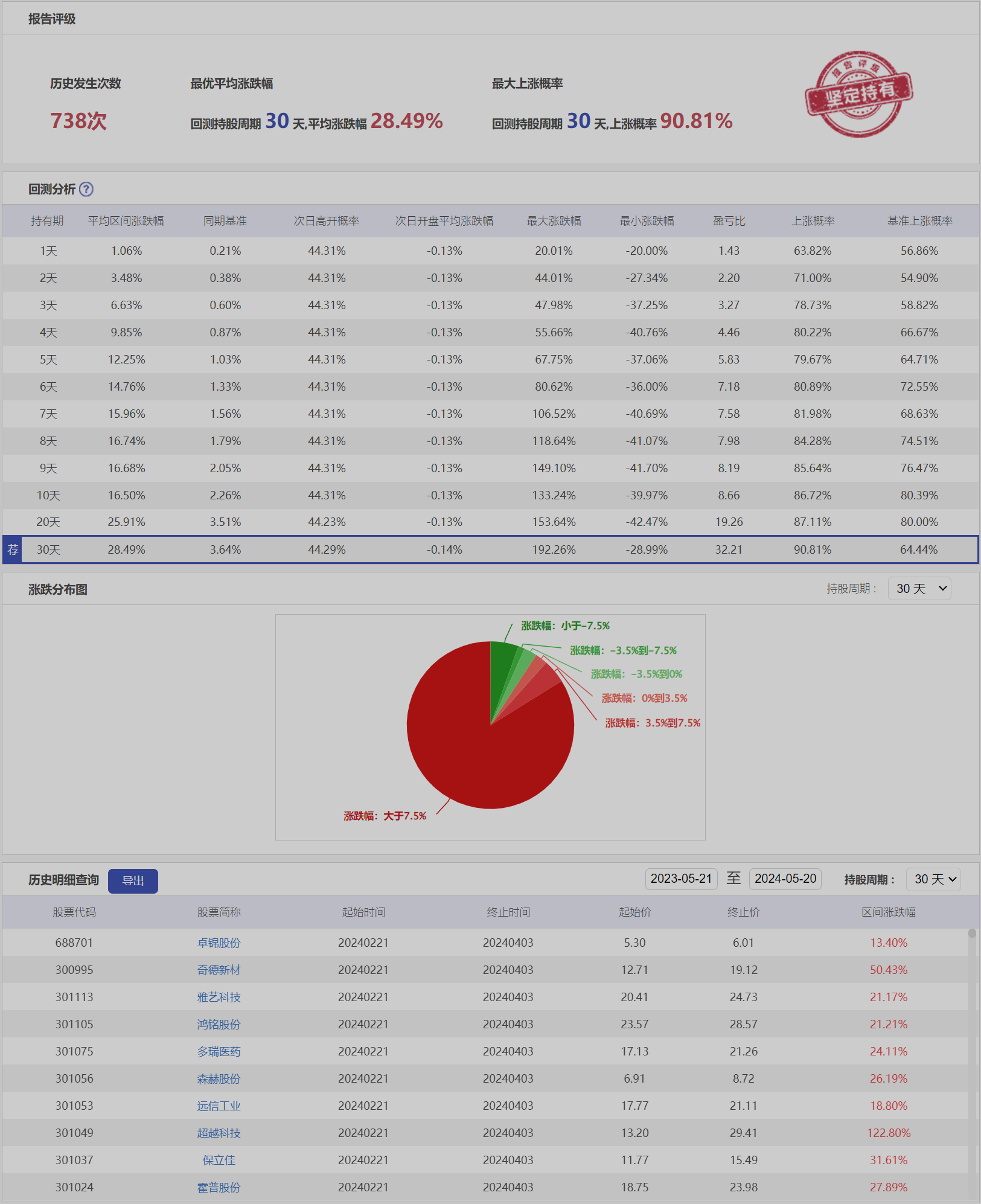Open the 超越科技 stock link
The image size is (981, 1204).
coord(219,1133)
